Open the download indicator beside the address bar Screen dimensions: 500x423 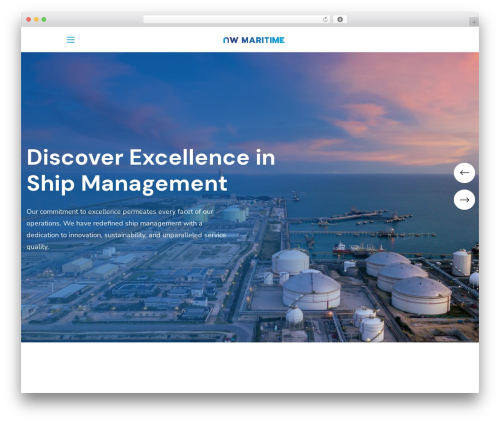[x=340, y=20]
